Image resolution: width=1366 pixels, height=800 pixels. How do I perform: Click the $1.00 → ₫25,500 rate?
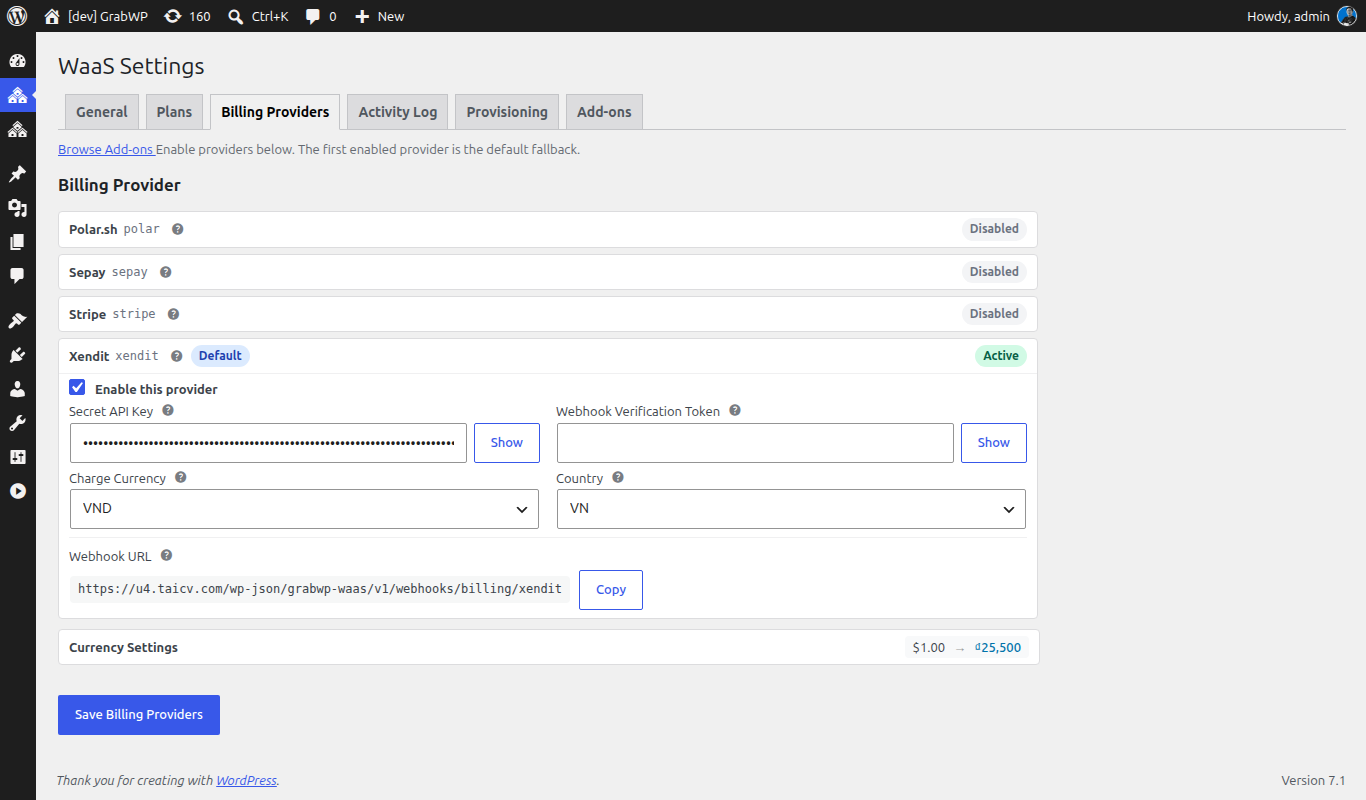click(x=967, y=648)
